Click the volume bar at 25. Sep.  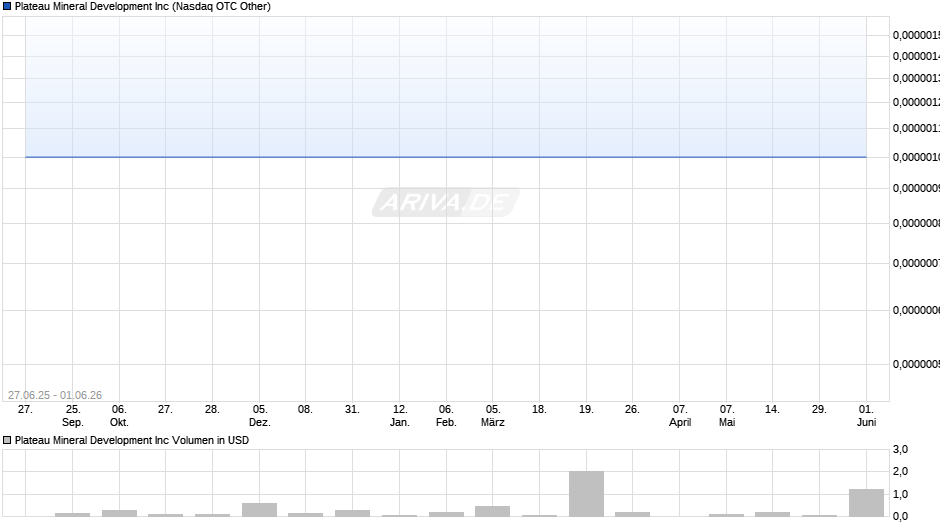pos(73,515)
